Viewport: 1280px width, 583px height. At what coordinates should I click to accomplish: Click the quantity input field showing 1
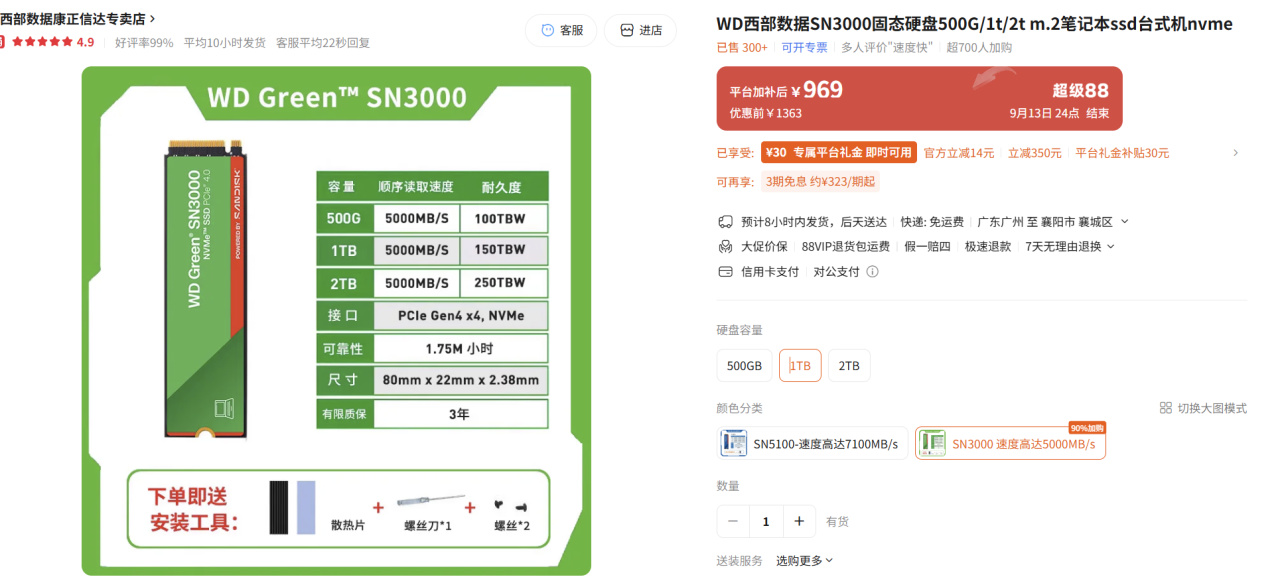pos(766,521)
